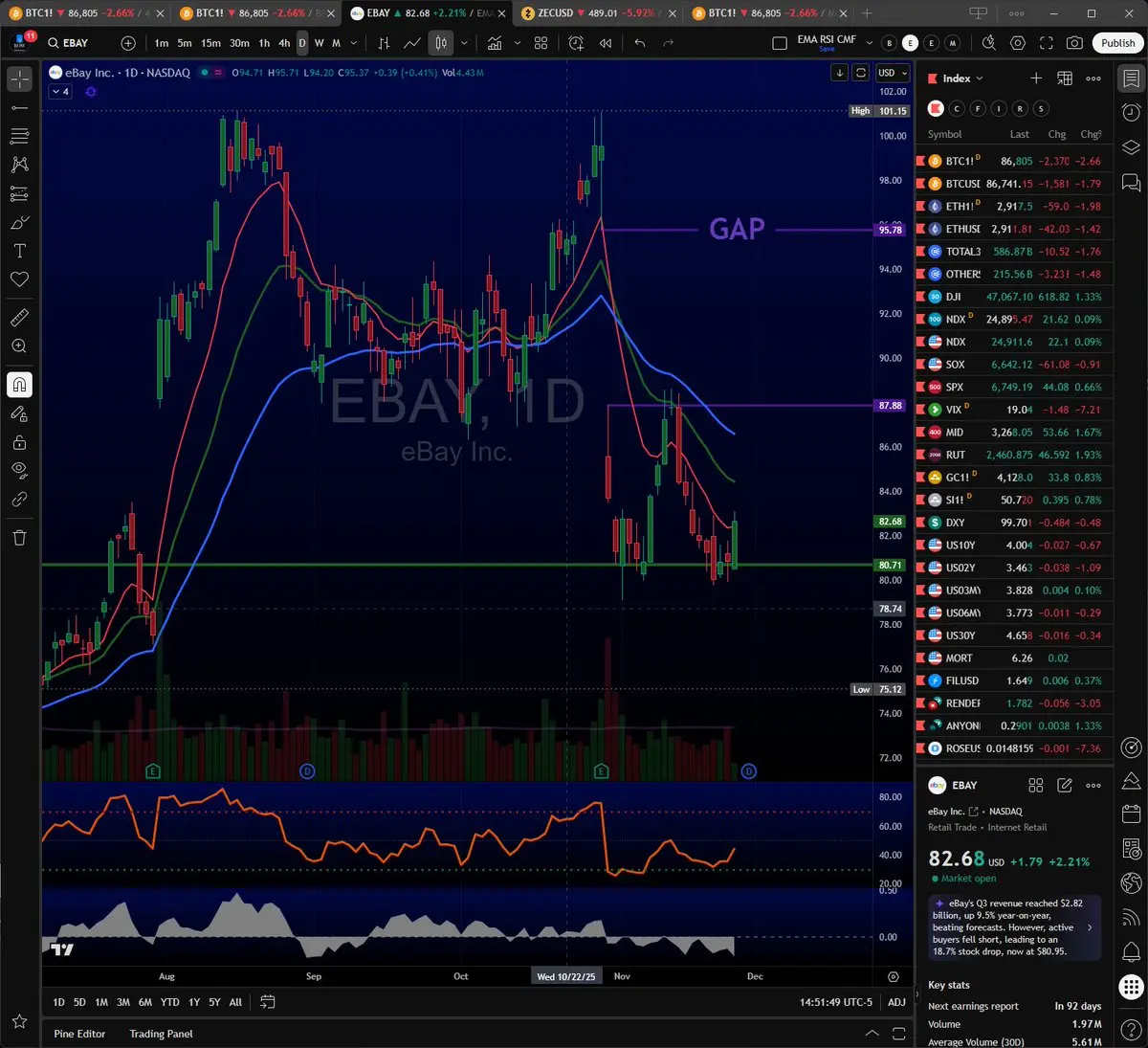Toggle the layout select square checkbox
The height and width of the screenshot is (1048, 1148).
(780, 43)
